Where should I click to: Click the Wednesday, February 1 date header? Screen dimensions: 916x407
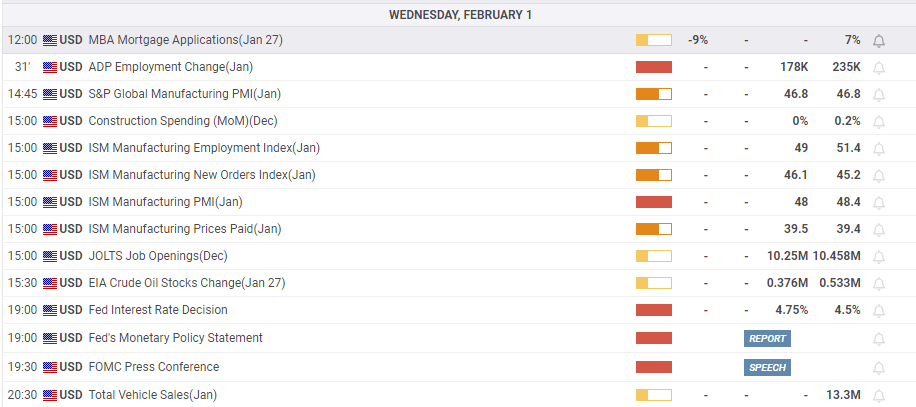coord(458,14)
